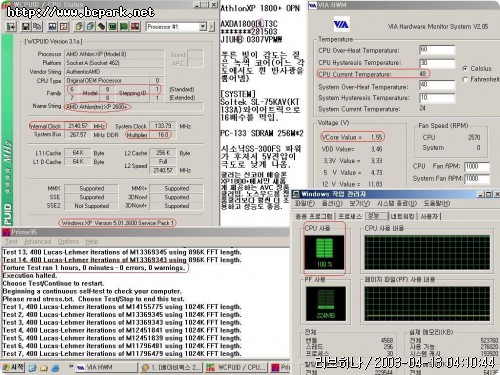Screen dimensions: 500x375
Task: Click the next-processor arrow button beside the Processor dropdown
Action: tap(212, 27)
